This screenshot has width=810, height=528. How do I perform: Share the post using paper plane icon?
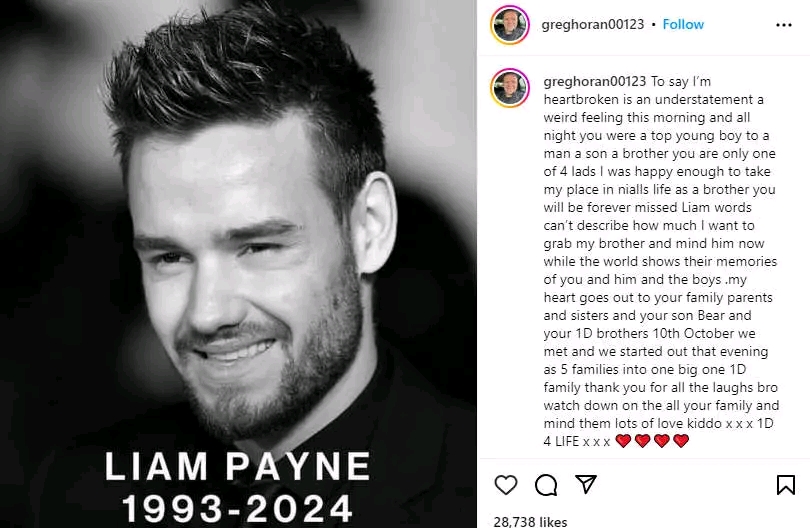point(586,484)
